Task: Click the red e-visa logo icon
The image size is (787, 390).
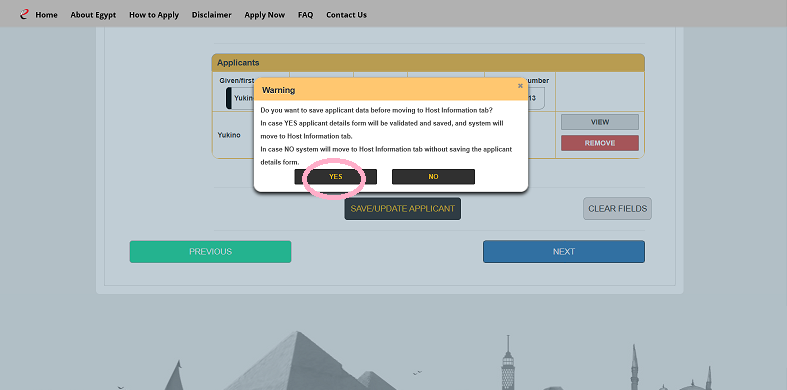Action: (x=24, y=14)
